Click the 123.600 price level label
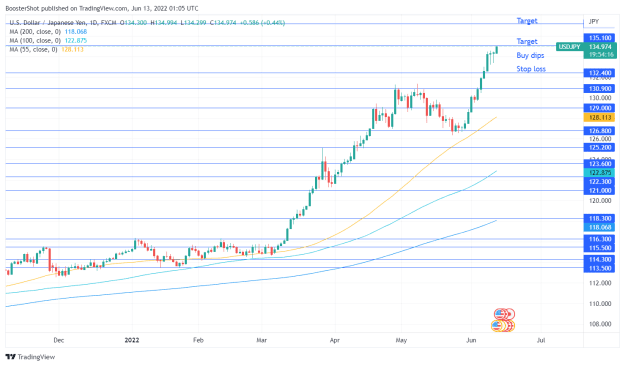Image resolution: width=625 pixels, height=366 pixels. (x=599, y=163)
